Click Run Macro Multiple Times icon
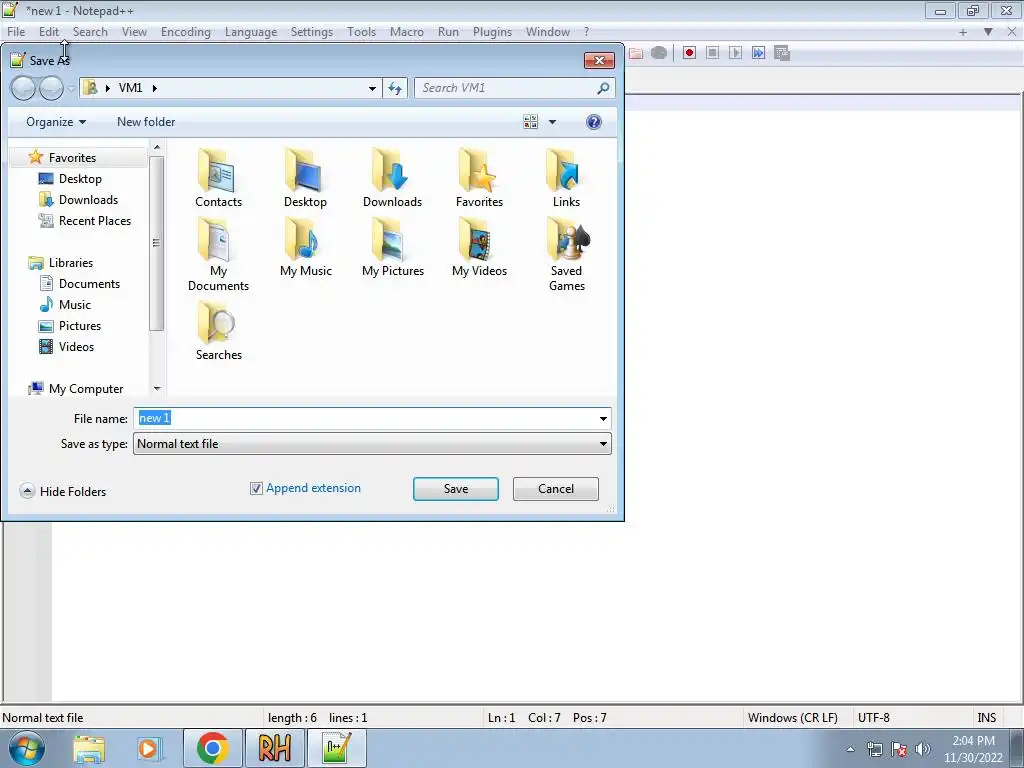 click(x=758, y=53)
